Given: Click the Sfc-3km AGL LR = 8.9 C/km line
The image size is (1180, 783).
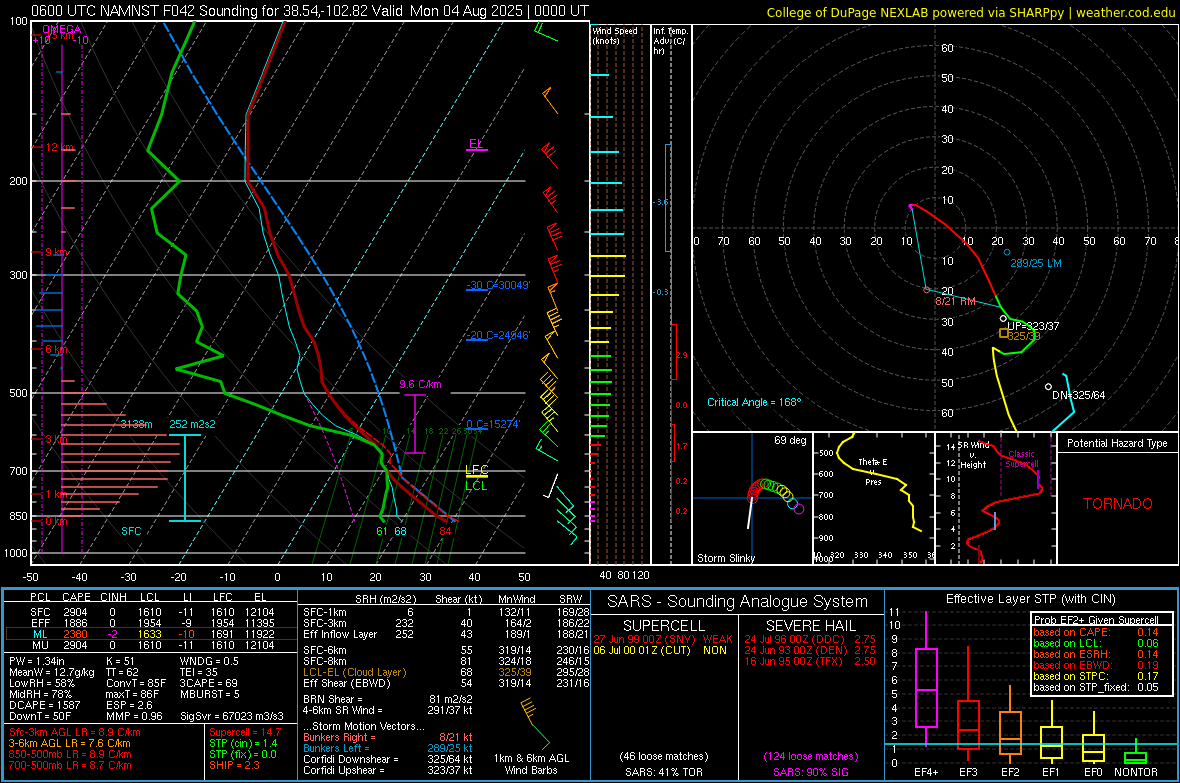Looking at the screenshot, I should point(75,732).
